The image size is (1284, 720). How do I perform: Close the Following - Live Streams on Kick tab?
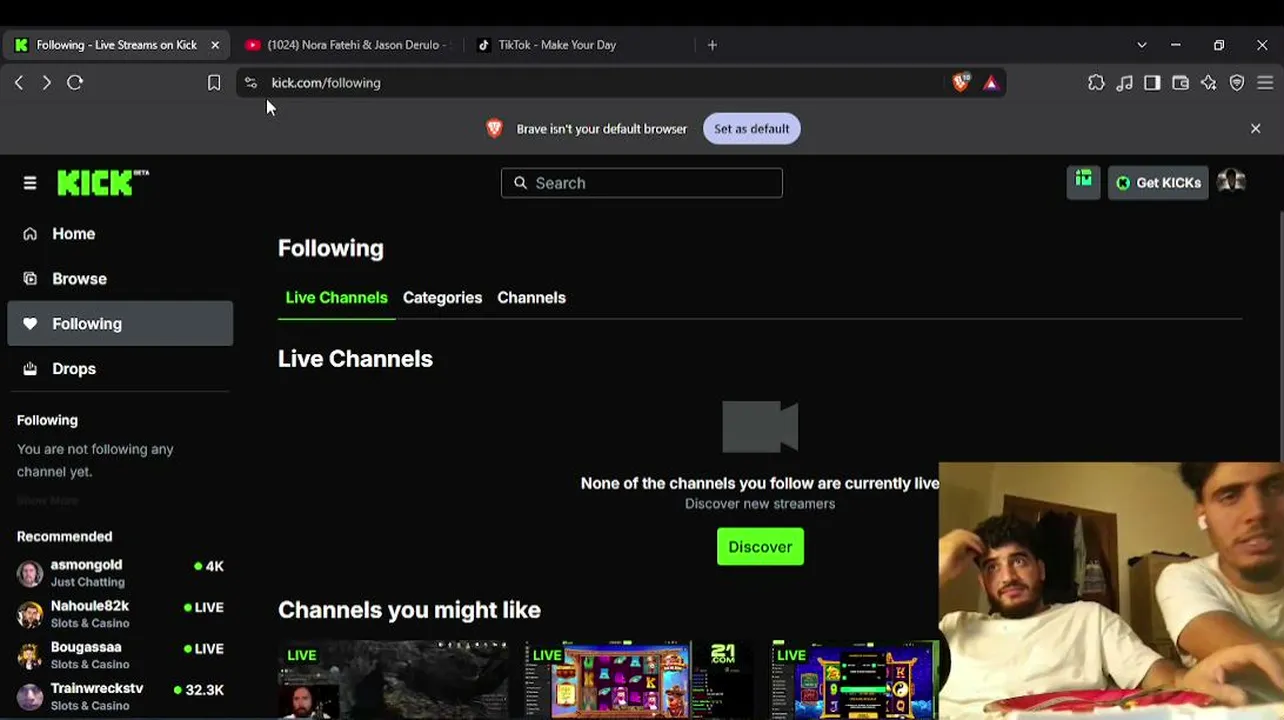pyautogui.click(x=214, y=45)
